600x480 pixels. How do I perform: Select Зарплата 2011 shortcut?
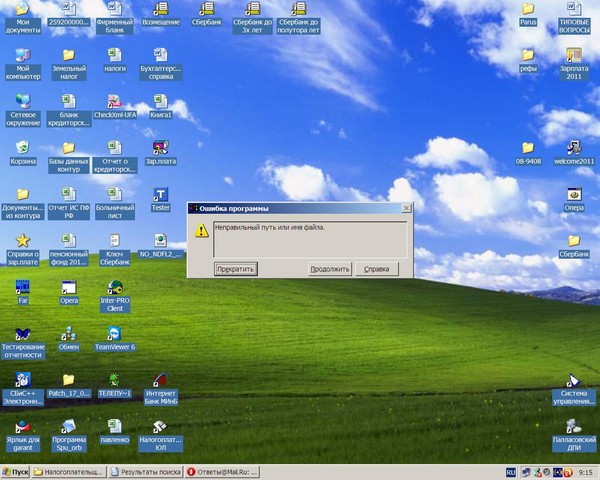point(574,64)
